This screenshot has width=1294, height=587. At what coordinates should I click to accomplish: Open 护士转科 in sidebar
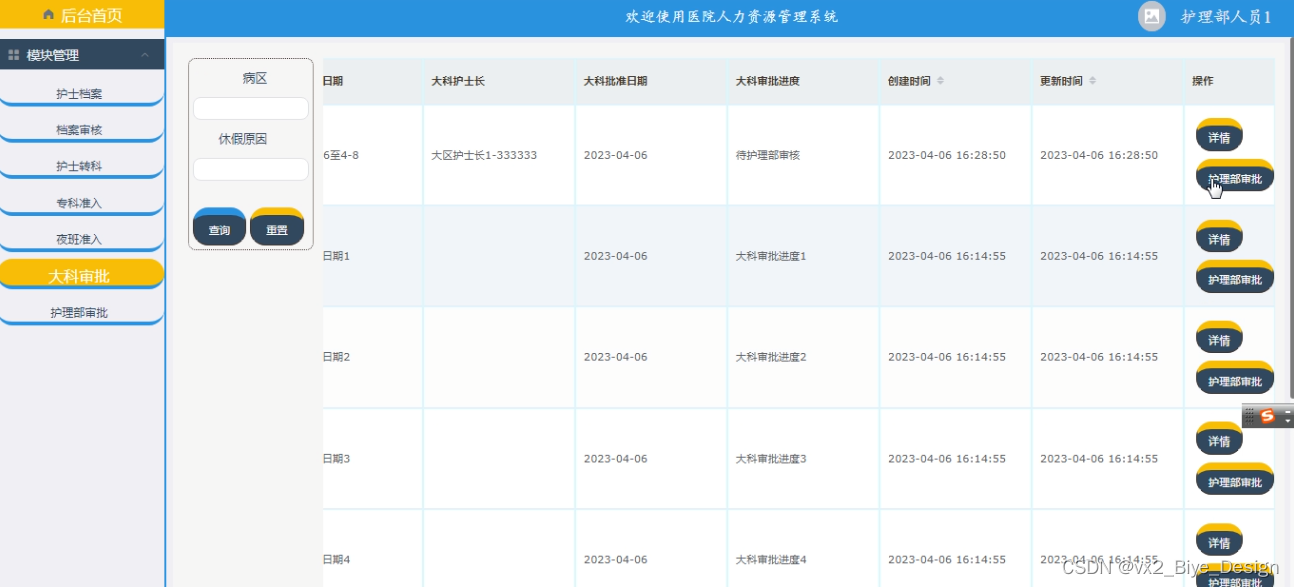[80, 166]
